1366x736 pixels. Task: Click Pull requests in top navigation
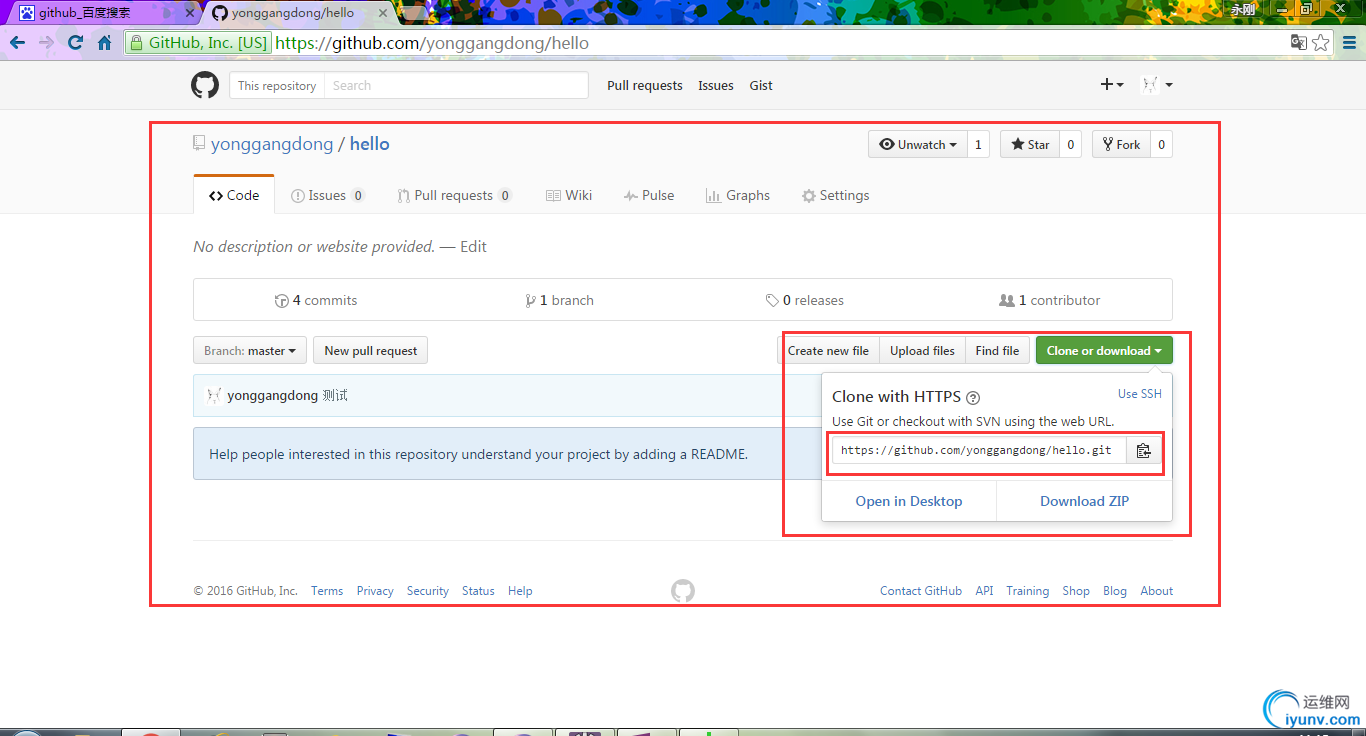tap(645, 86)
